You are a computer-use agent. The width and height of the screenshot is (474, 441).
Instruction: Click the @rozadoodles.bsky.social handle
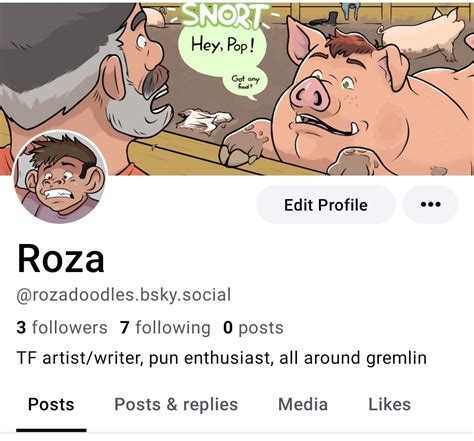click(x=124, y=295)
